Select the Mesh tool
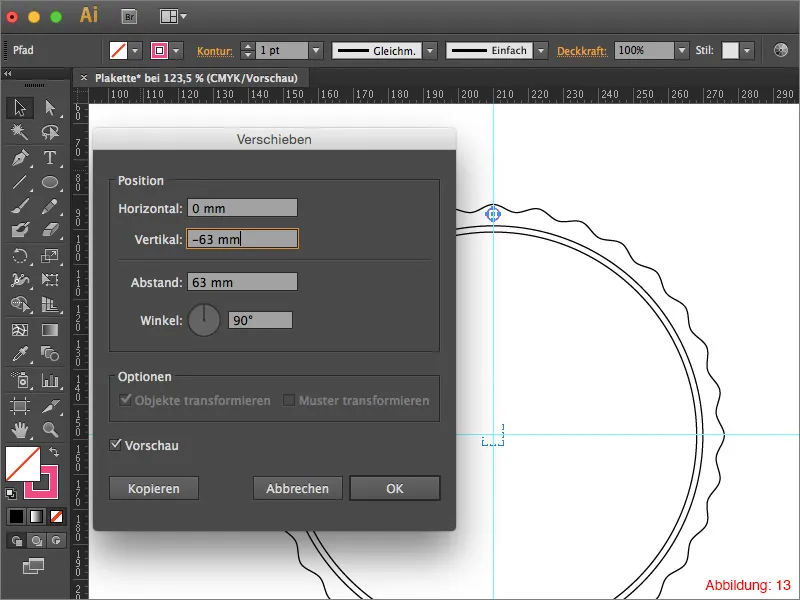Viewport: 800px width, 600px height. pos(19,330)
